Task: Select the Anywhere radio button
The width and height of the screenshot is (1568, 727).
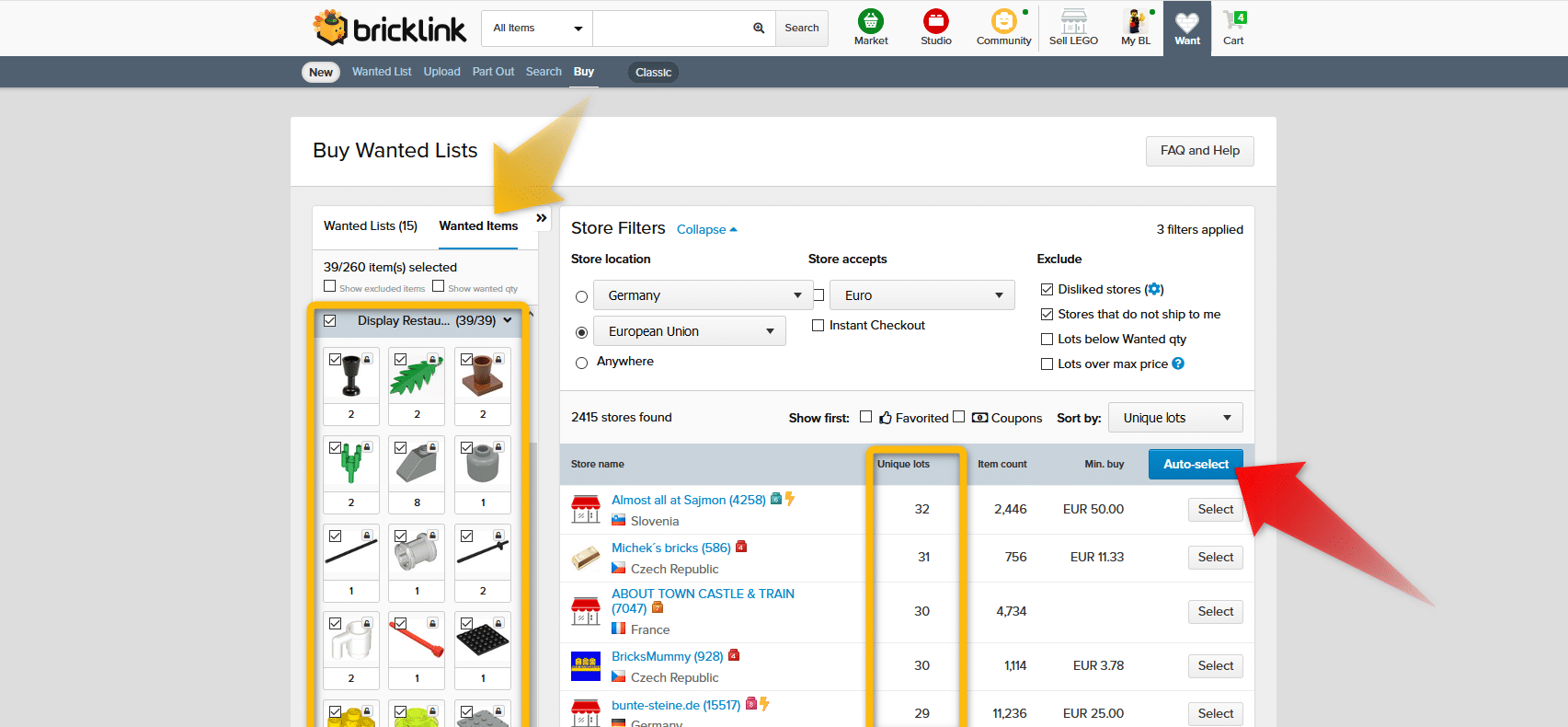Action: (581, 363)
